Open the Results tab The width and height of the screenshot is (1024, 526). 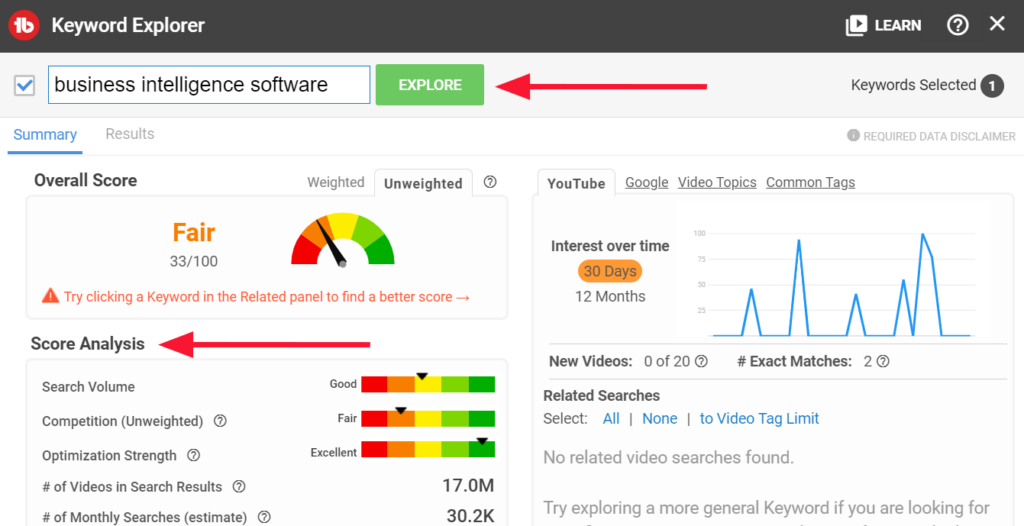coord(130,134)
